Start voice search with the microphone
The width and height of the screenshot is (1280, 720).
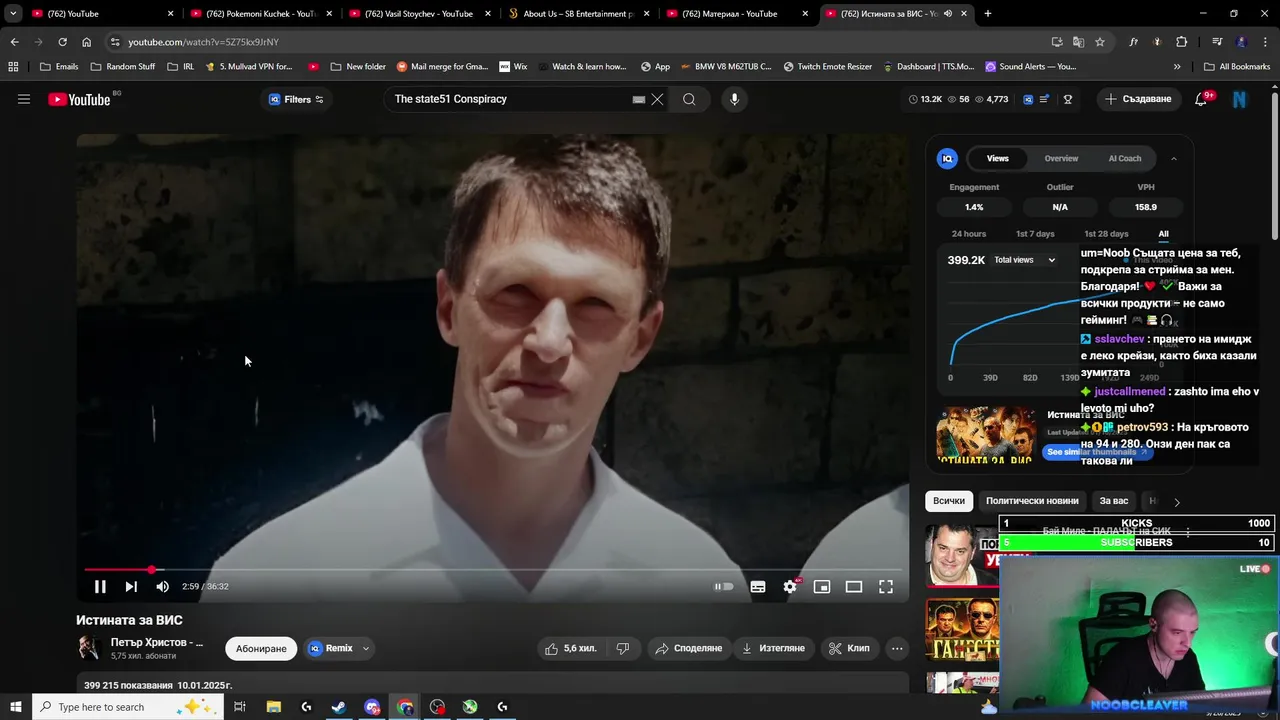click(734, 99)
